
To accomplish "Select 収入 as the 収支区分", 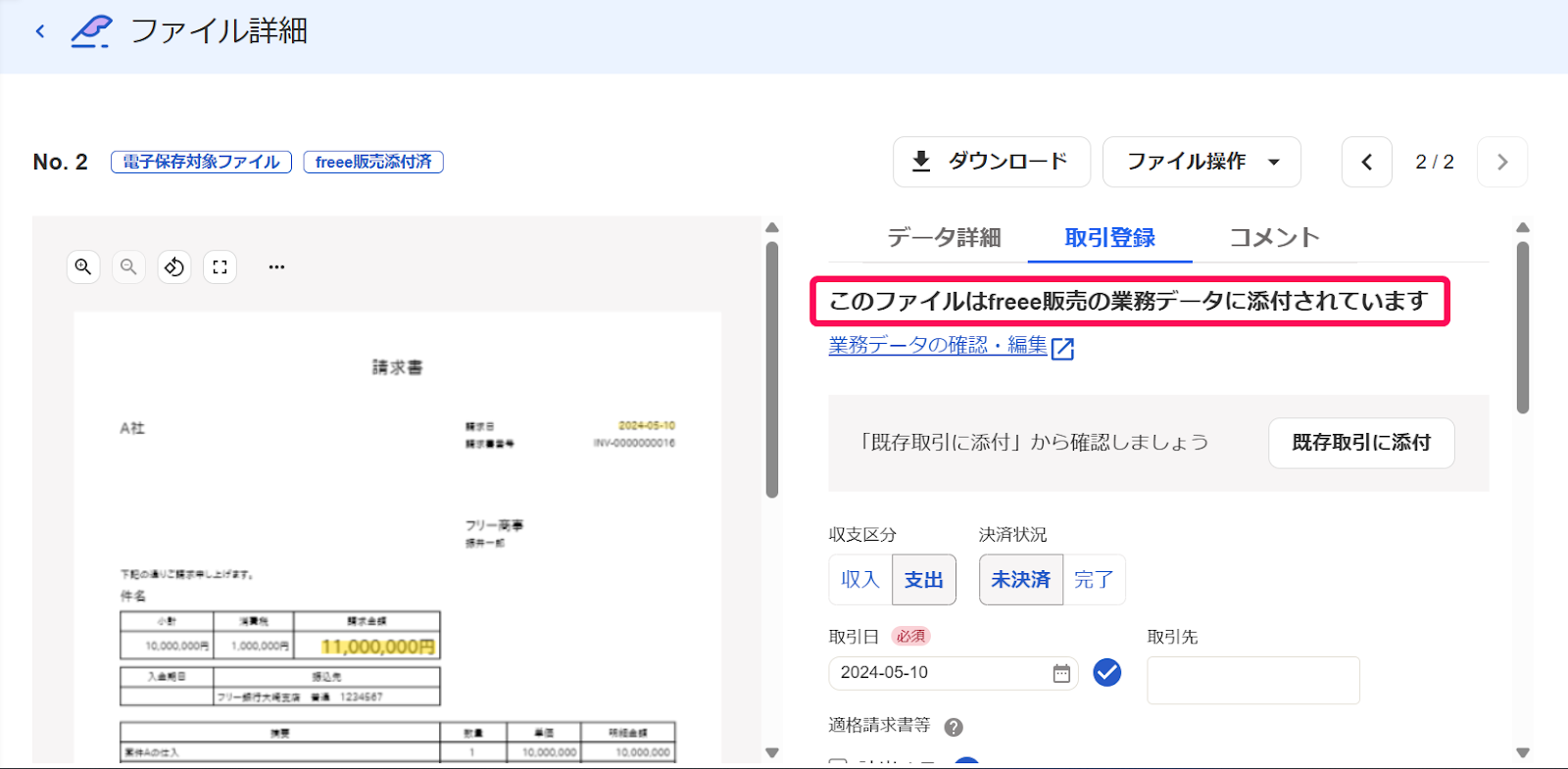I will [x=860, y=580].
